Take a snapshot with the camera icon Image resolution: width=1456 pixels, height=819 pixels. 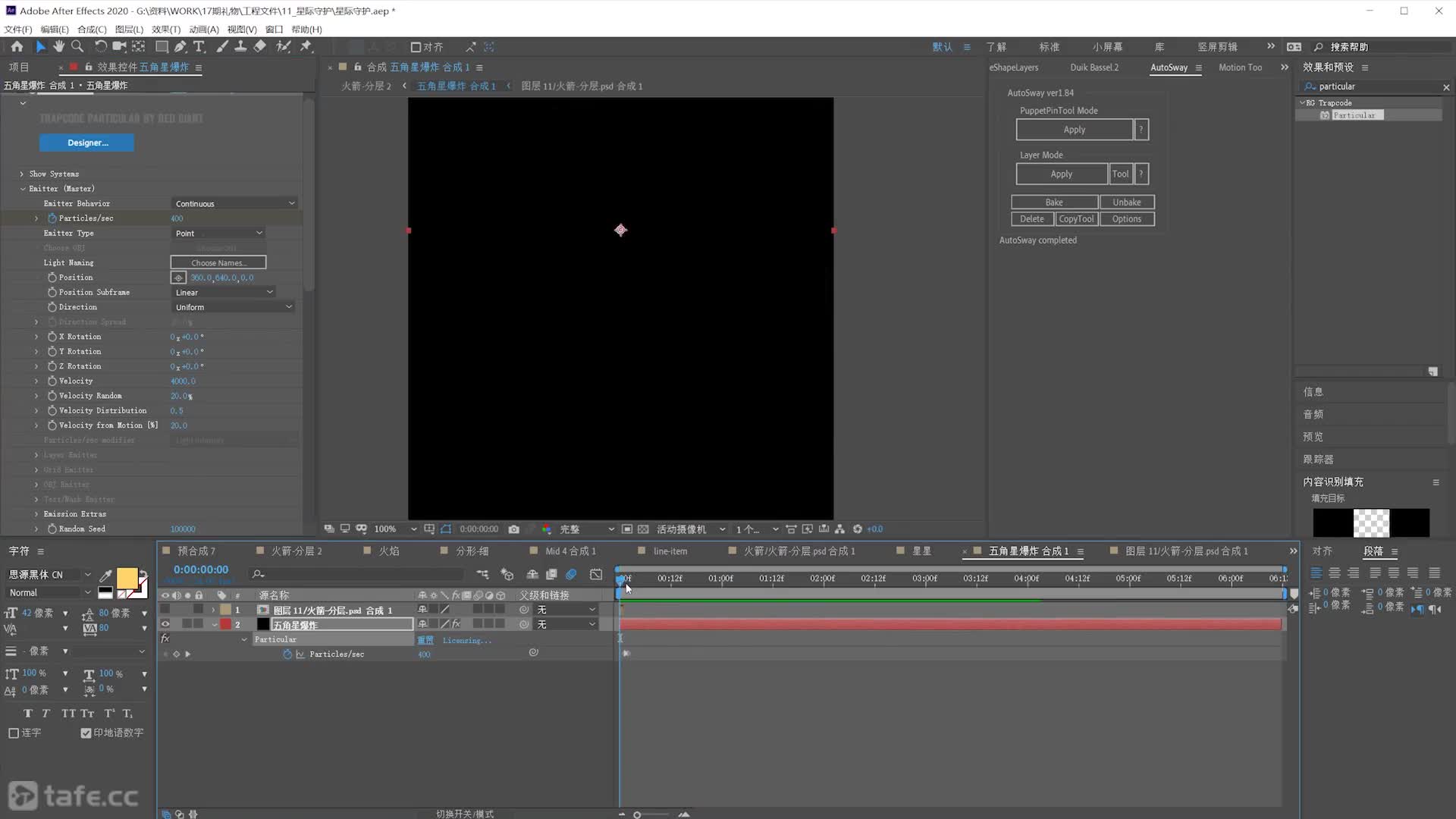point(514,529)
